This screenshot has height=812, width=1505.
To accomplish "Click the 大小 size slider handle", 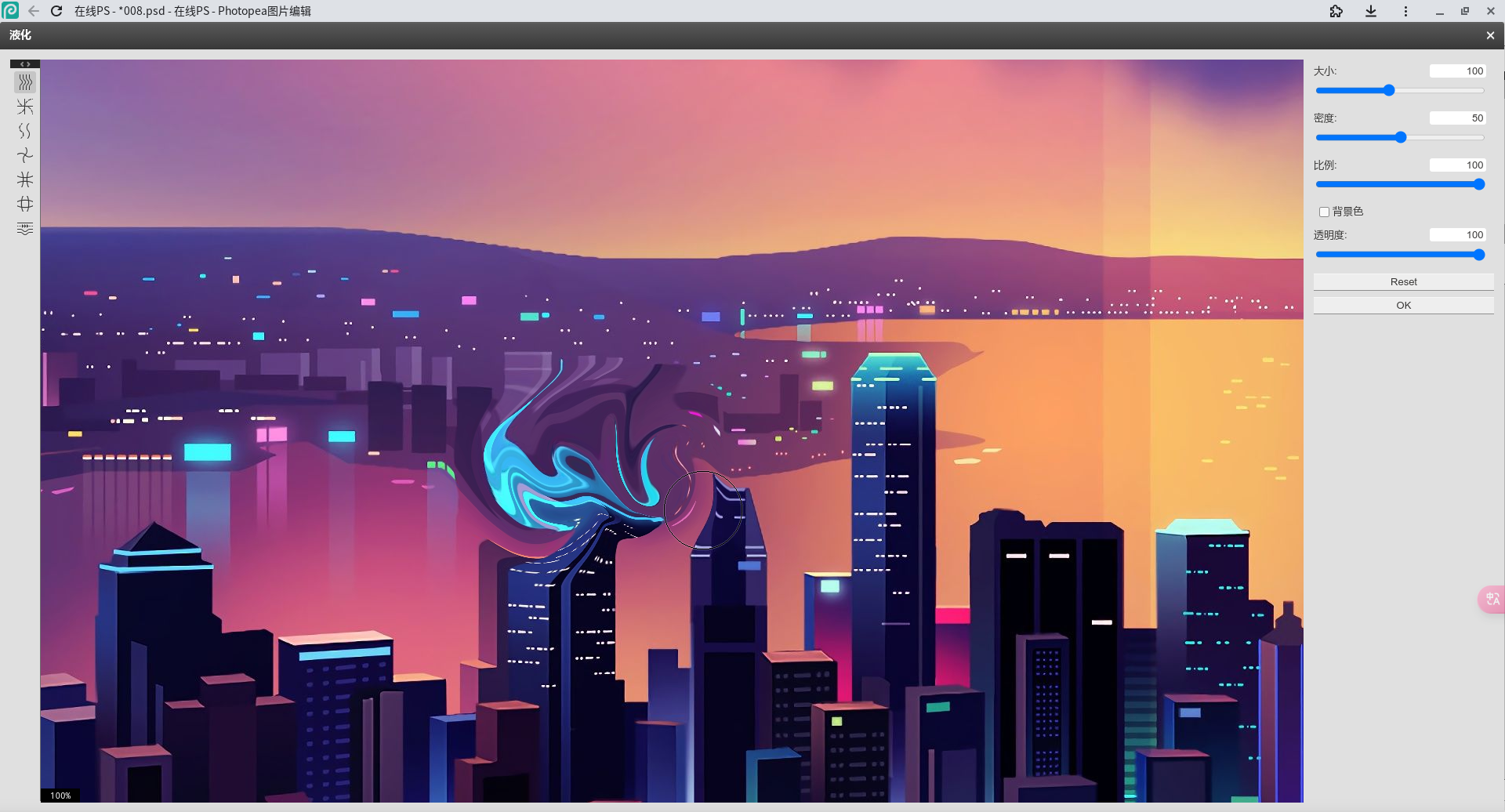I will (1389, 90).
